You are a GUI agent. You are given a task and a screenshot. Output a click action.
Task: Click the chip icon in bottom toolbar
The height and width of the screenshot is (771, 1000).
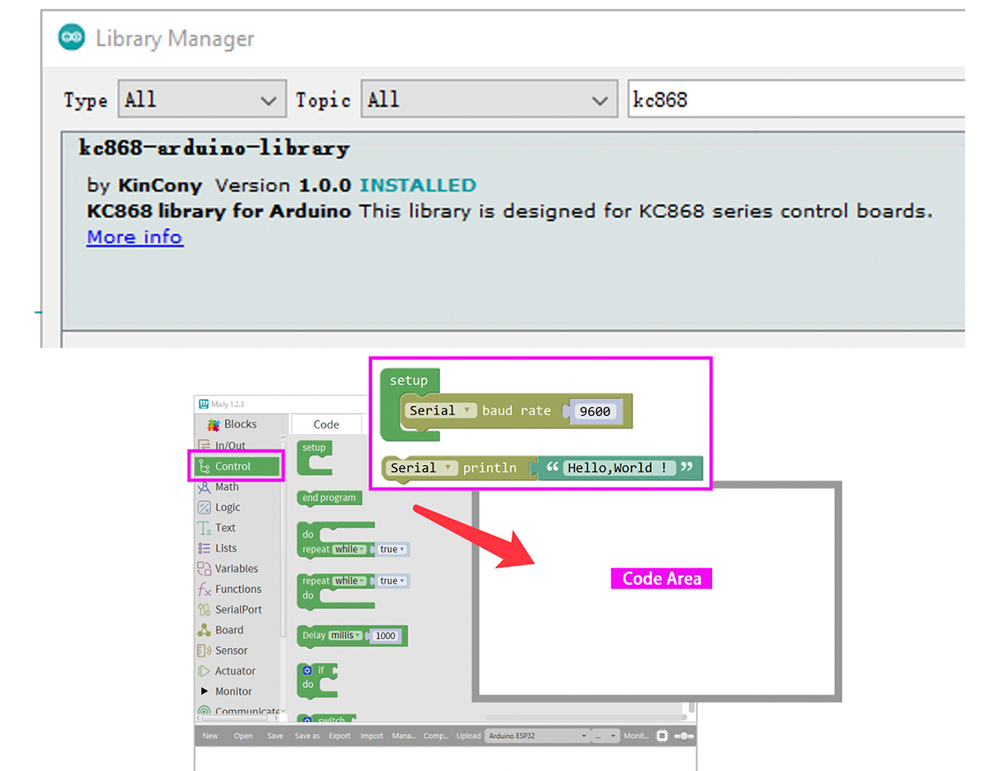pos(661,736)
